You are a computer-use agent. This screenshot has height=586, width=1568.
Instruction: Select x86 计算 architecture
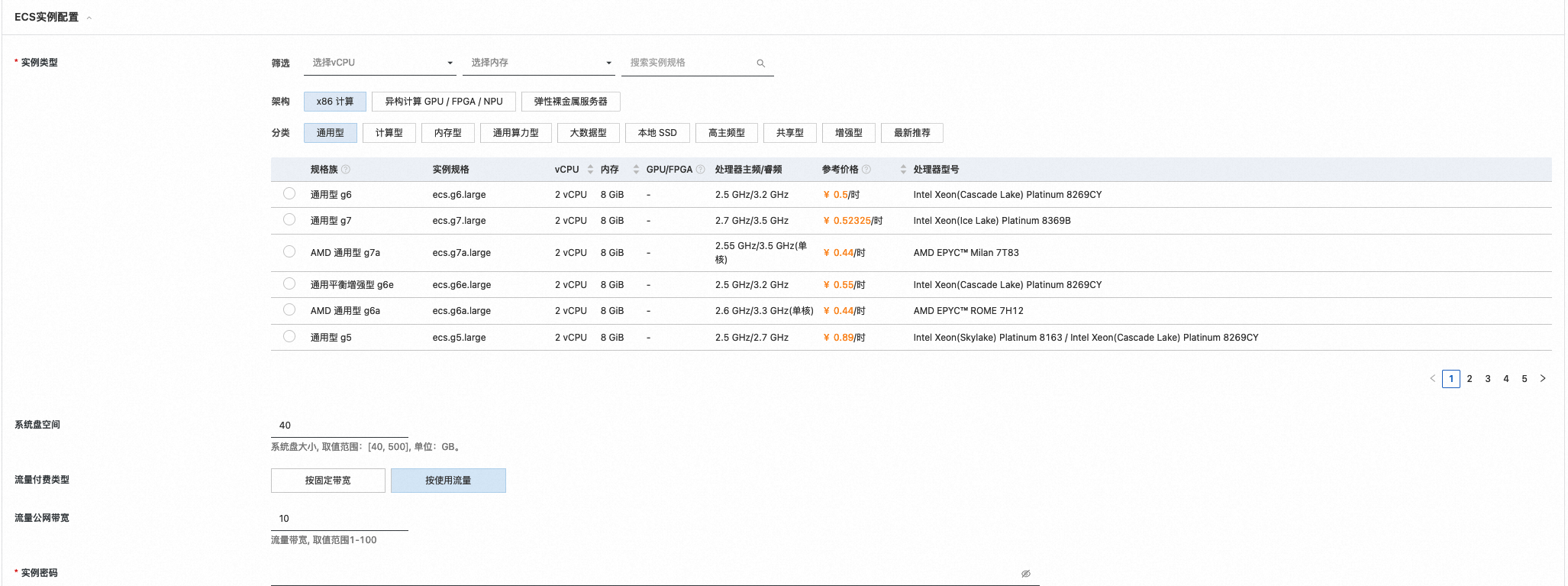point(335,102)
